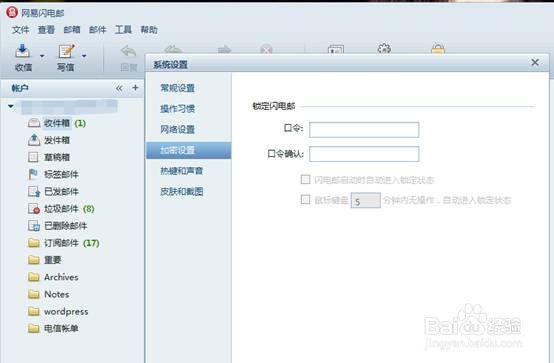The width and height of the screenshot is (554, 363).
Task: Select 常规设置 settings tab
Action: [189, 88]
